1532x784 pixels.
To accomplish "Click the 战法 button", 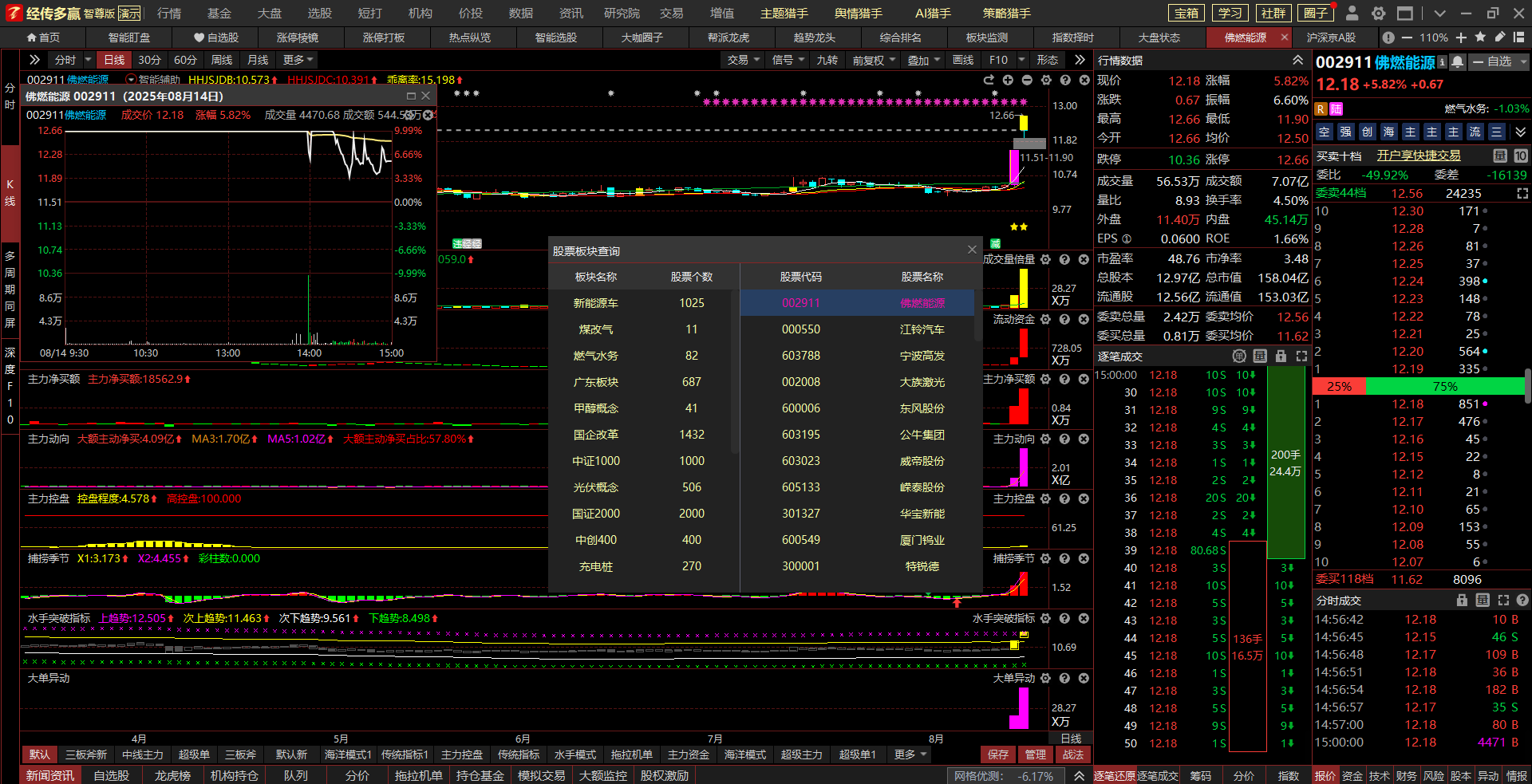I will pyautogui.click(x=1073, y=754).
